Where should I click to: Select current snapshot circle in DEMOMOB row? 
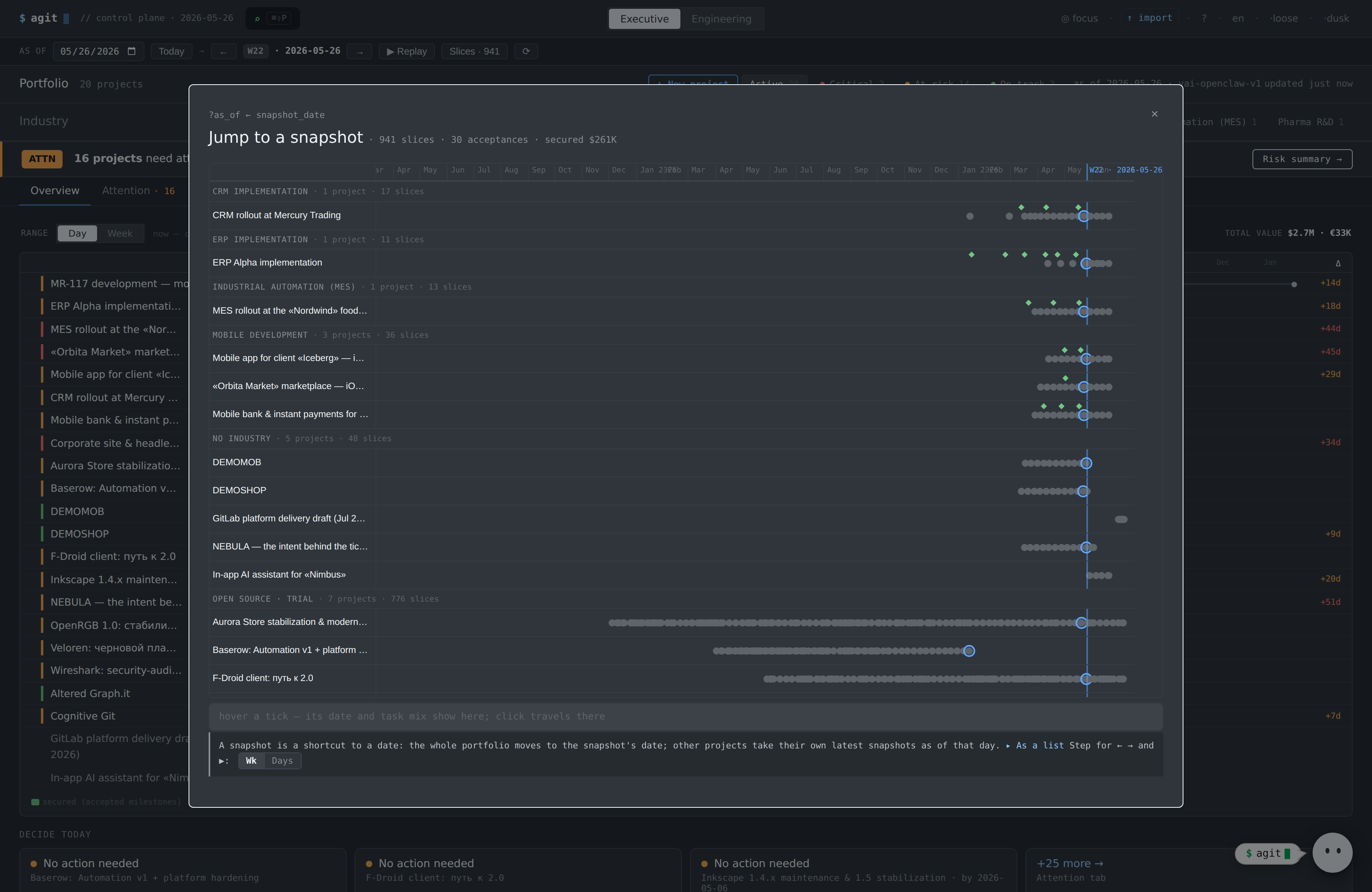click(x=1086, y=463)
